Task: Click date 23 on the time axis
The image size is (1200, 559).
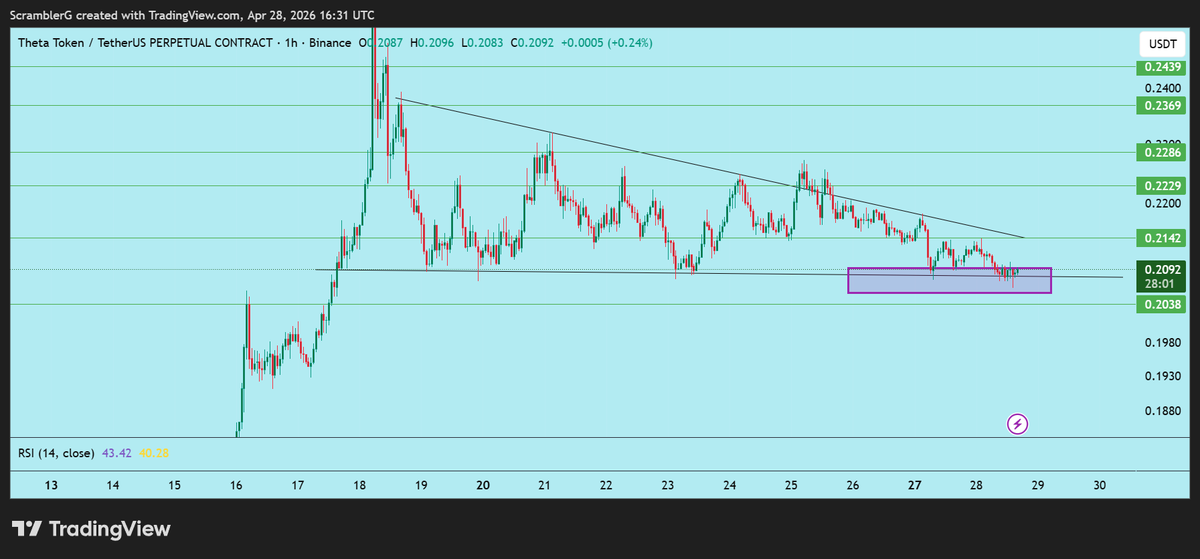Action: tap(668, 485)
